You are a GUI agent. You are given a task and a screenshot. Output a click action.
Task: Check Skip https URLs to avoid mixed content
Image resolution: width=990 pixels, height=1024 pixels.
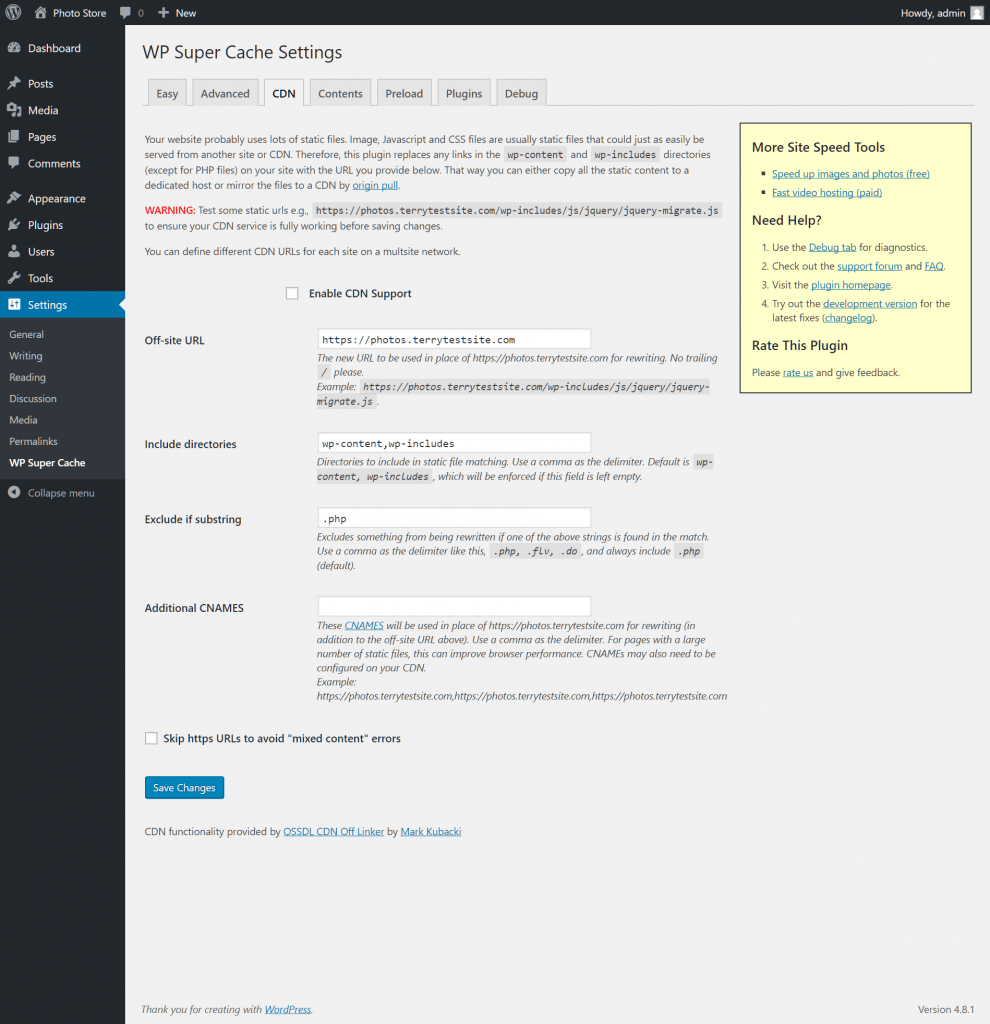click(x=151, y=738)
